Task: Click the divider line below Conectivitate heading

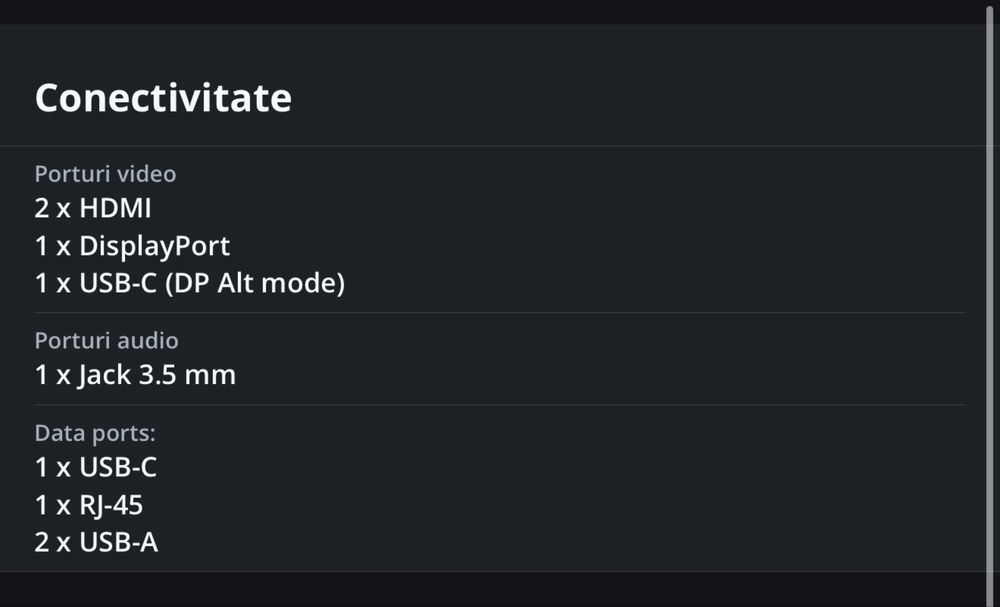Action: (500, 146)
